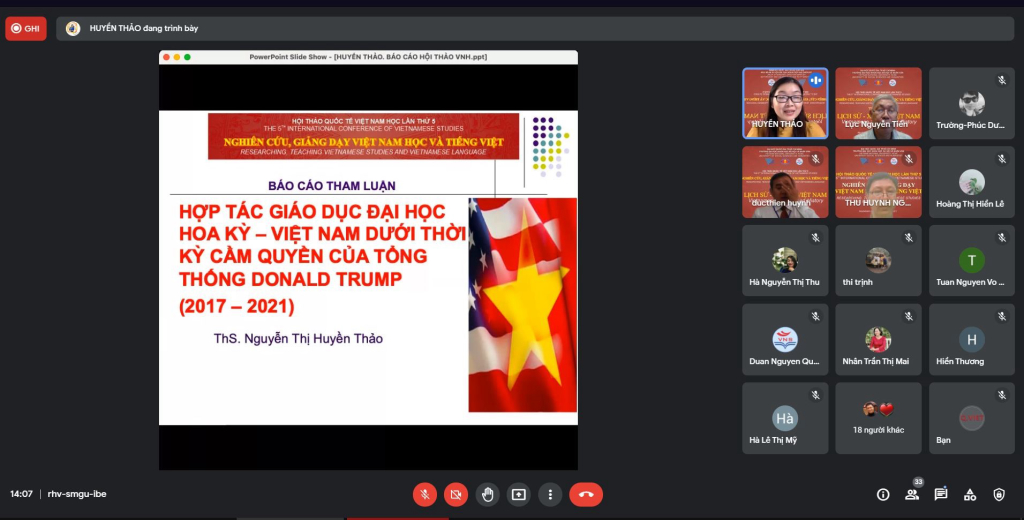Select Hoàng Thị Hiền Lê participant tile

pyautogui.click(x=972, y=182)
